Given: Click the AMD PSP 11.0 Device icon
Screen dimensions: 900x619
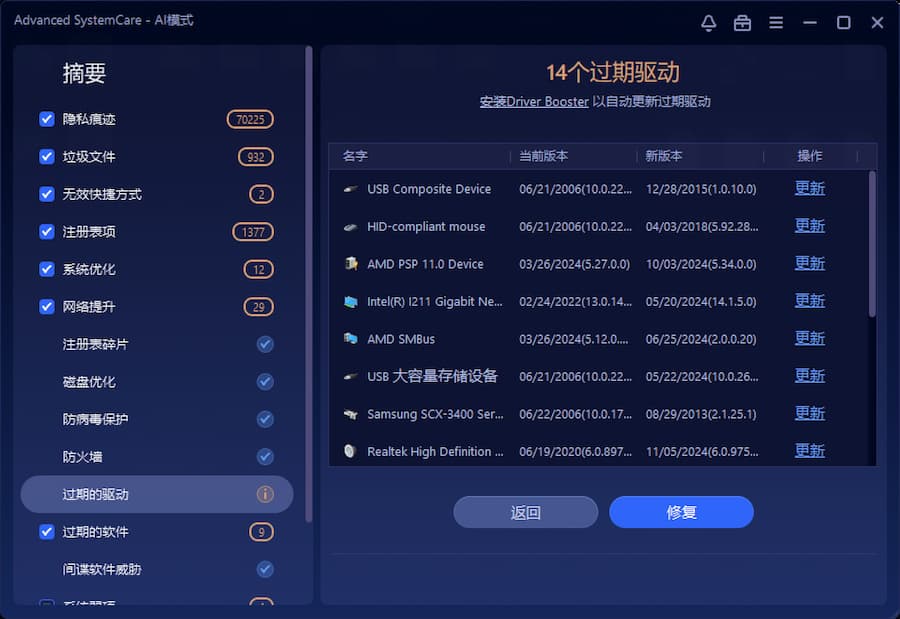Looking at the screenshot, I should [350, 264].
